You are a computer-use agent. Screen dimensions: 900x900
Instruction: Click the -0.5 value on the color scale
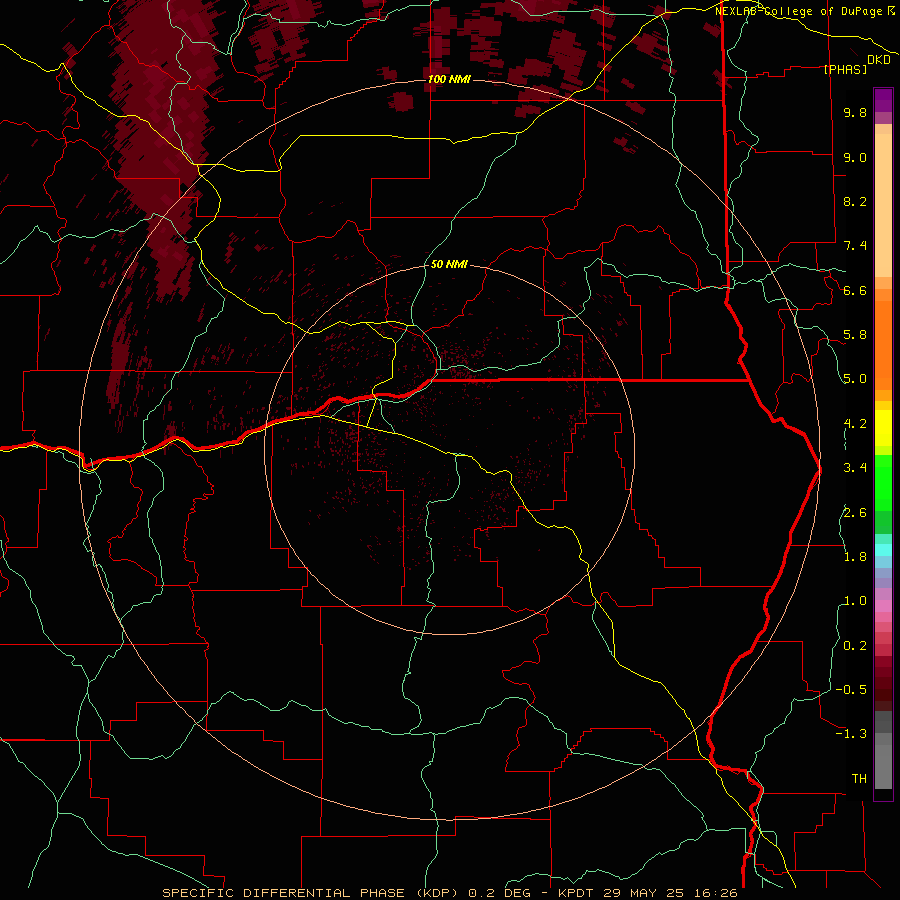click(x=851, y=690)
